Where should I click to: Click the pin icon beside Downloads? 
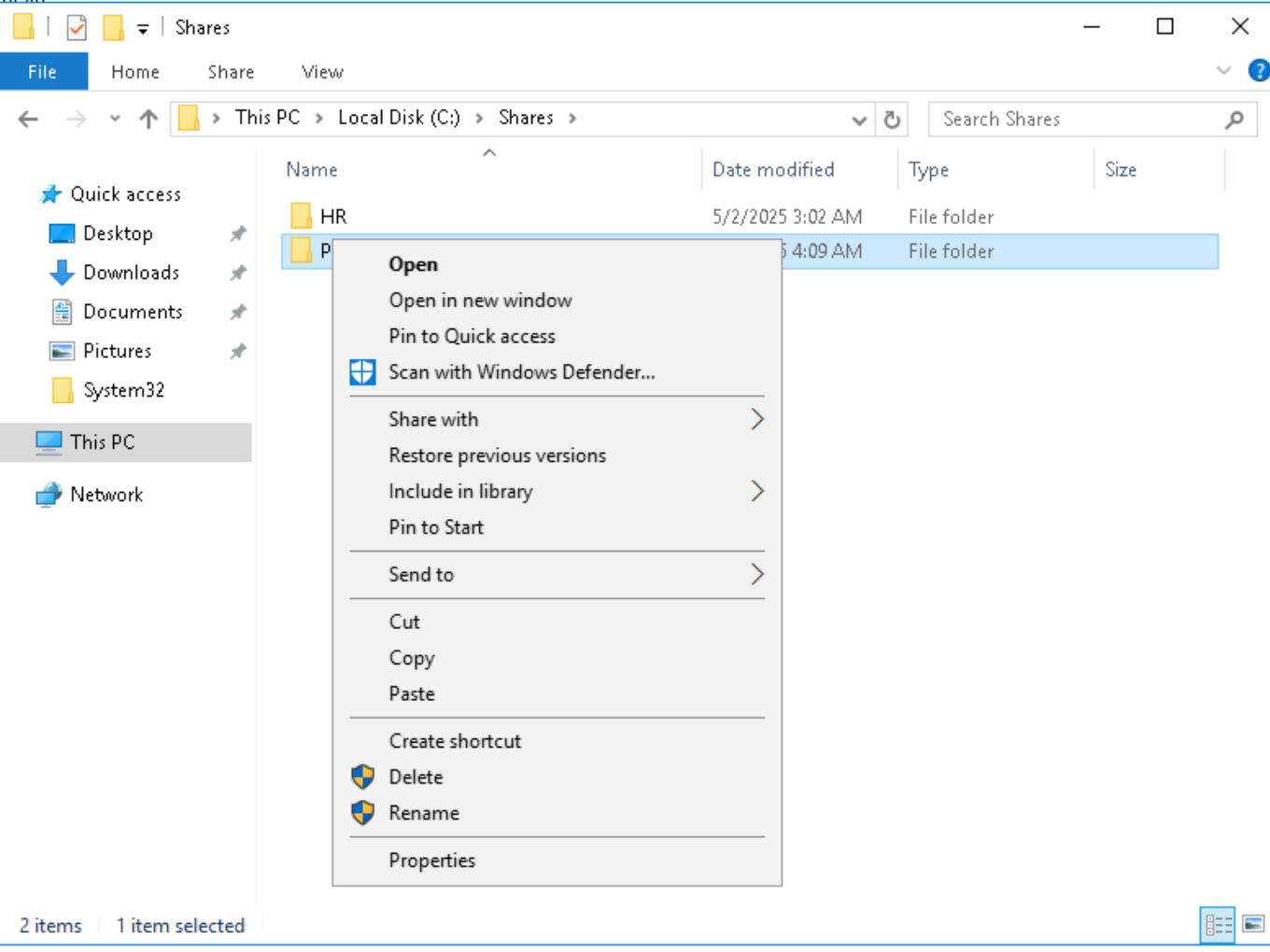(x=238, y=273)
